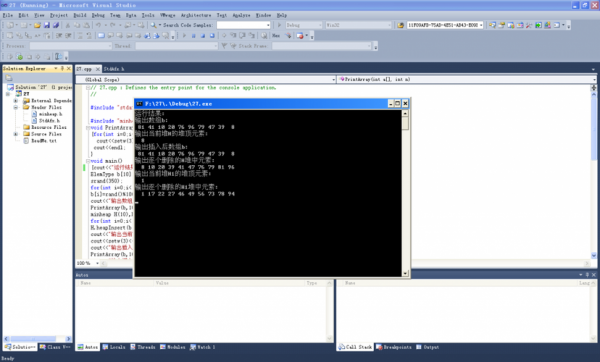600x362 pixels.
Task: Select Solution '27' root node
Action: tap(43, 87)
